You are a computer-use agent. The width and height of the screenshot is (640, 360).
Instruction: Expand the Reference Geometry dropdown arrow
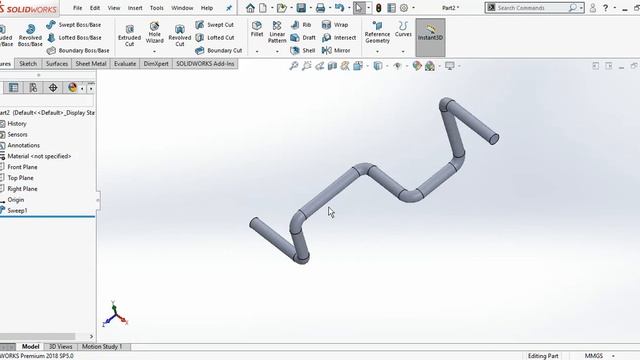point(377,51)
